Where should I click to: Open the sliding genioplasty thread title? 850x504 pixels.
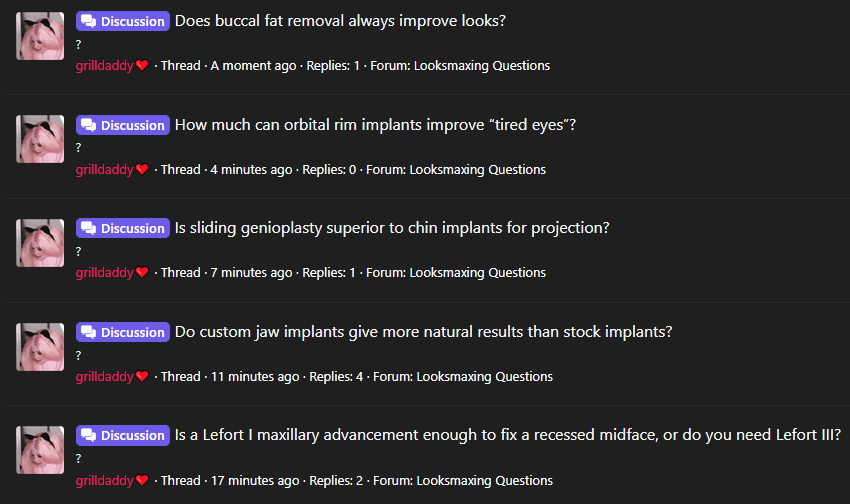tap(392, 228)
